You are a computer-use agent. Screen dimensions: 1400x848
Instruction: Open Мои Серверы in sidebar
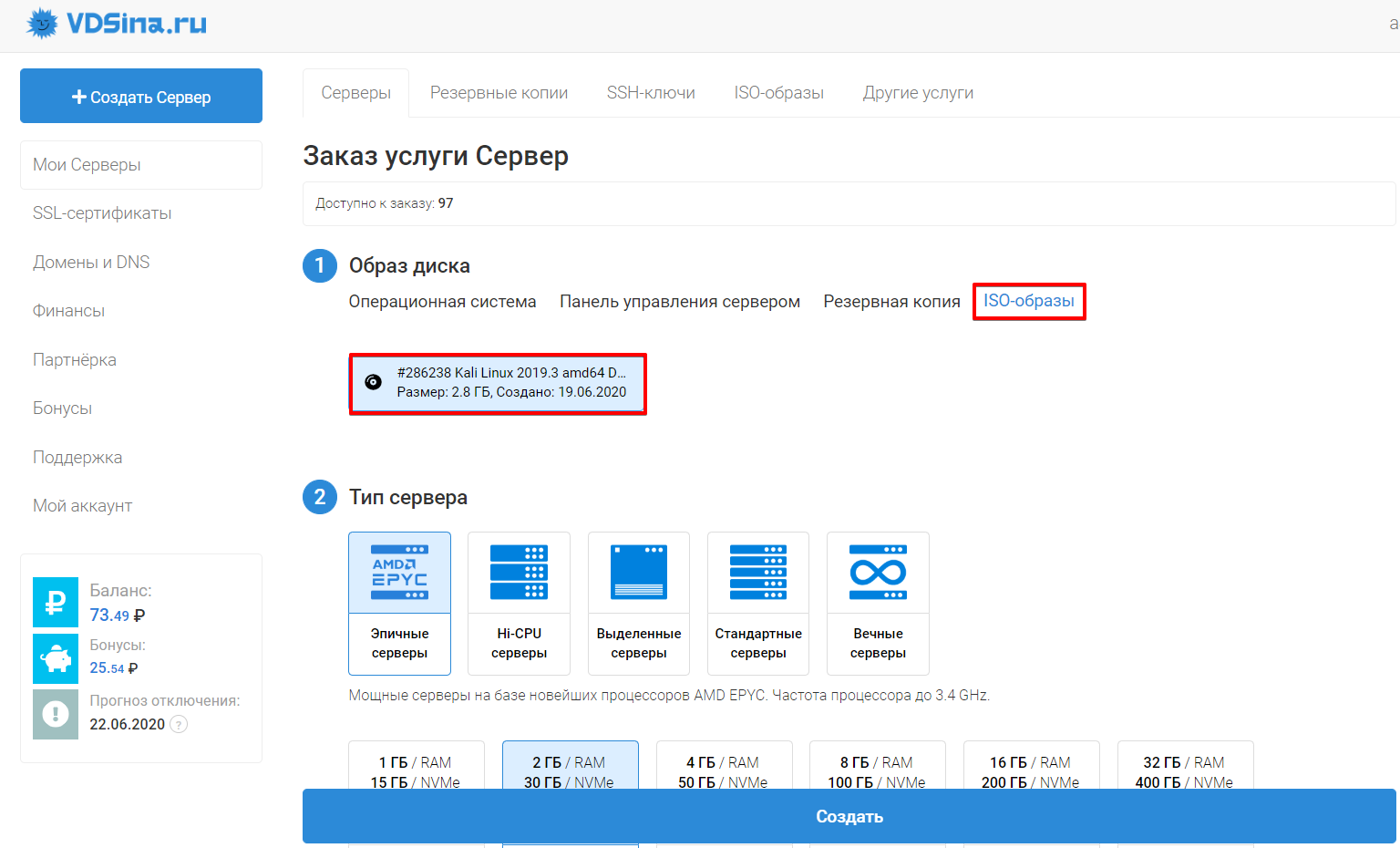click(x=141, y=165)
